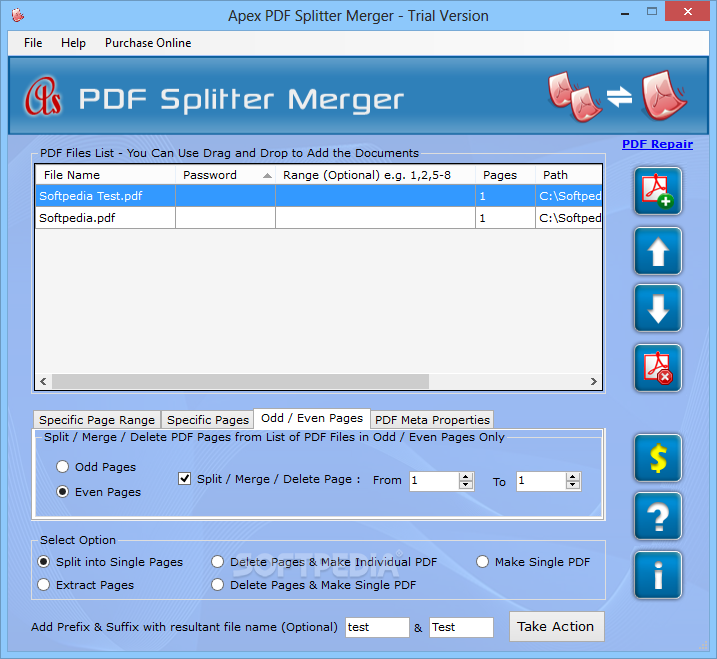Image resolution: width=717 pixels, height=659 pixels.
Task: Click the app icon in title bar
Action: tap(18, 15)
